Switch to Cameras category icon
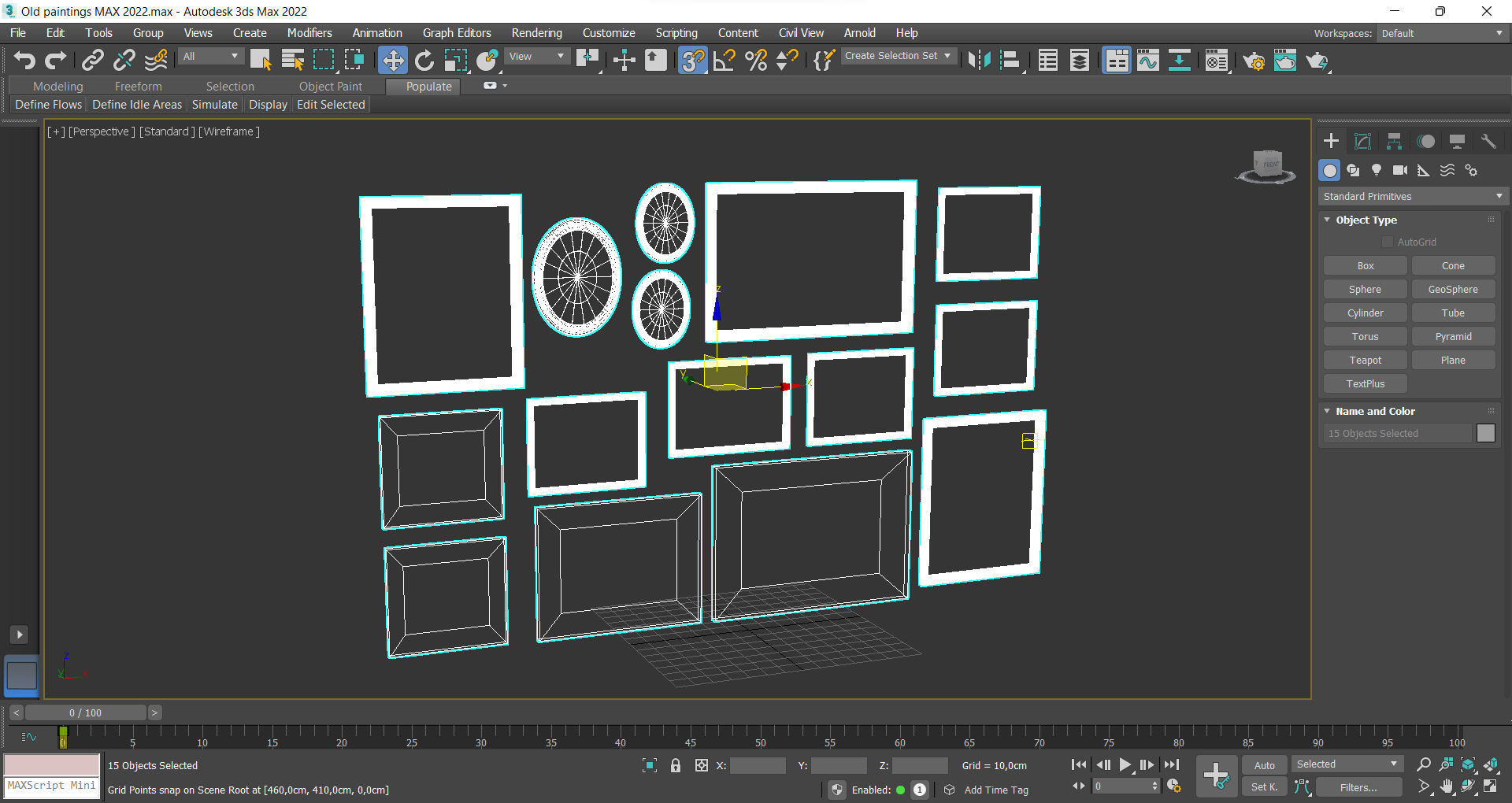 (x=1399, y=170)
